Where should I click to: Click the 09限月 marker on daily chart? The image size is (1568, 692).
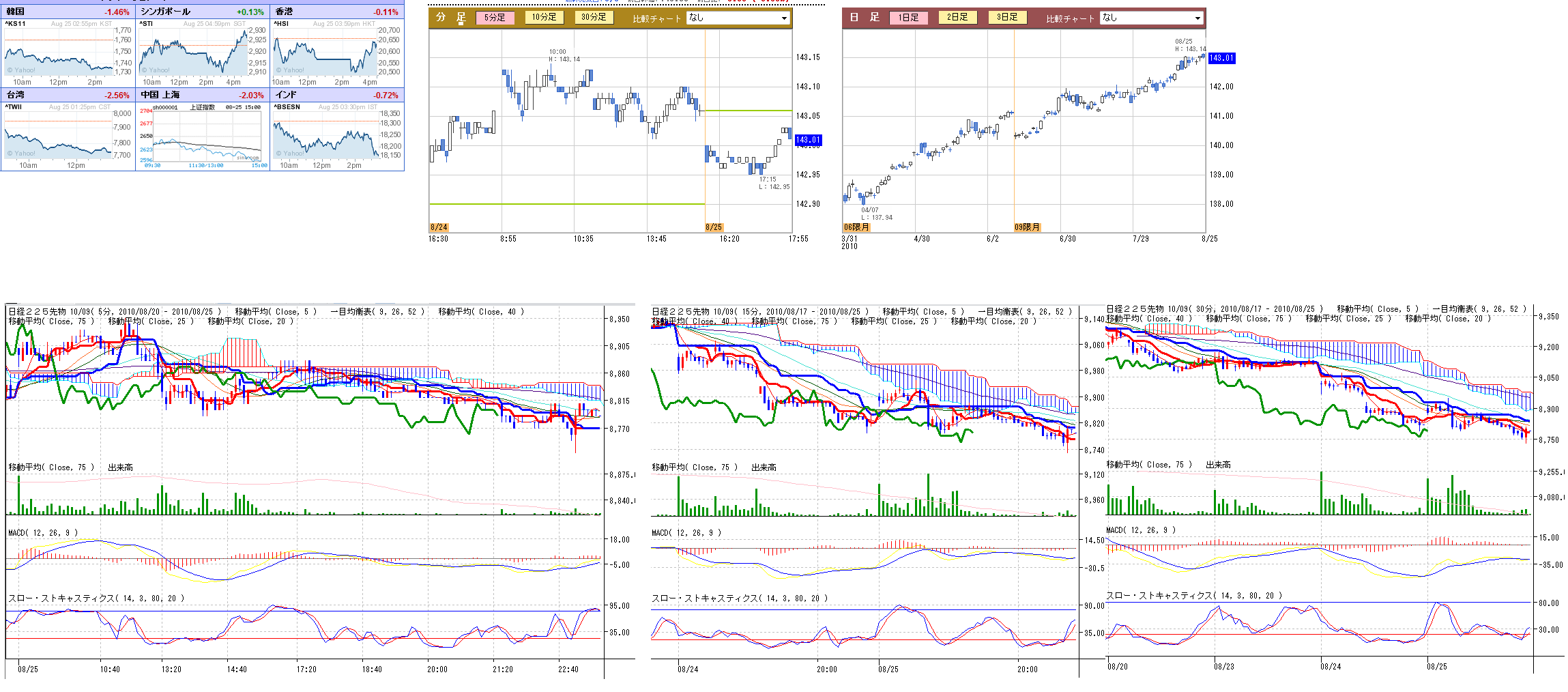point(1027,227)
